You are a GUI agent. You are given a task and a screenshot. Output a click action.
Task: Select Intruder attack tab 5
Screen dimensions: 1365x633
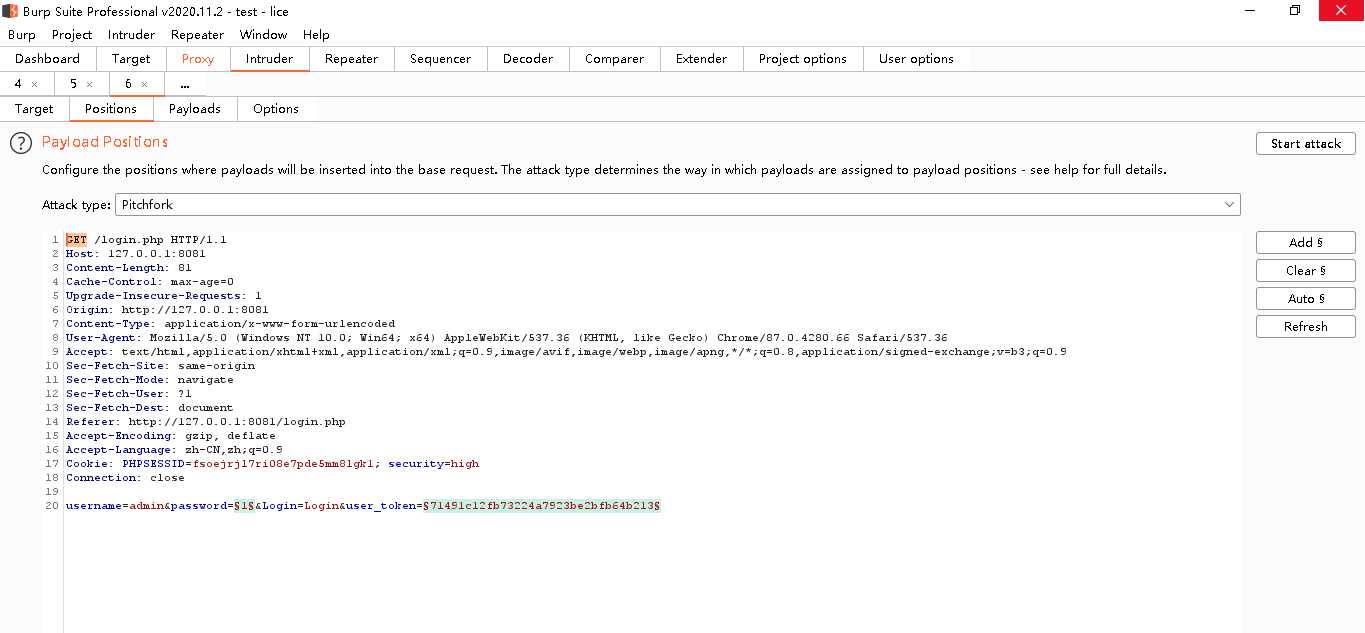pyautogui.click(x=73, y=84)
